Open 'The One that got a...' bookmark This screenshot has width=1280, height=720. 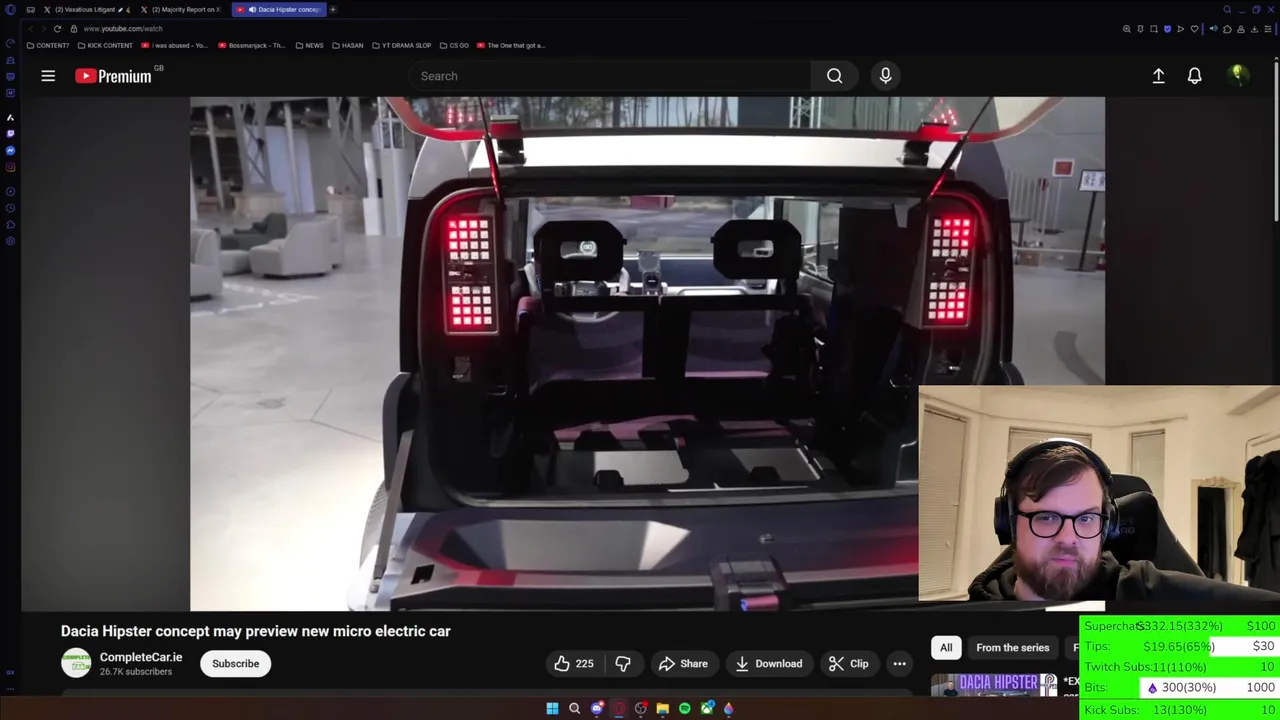coord(511,45)
